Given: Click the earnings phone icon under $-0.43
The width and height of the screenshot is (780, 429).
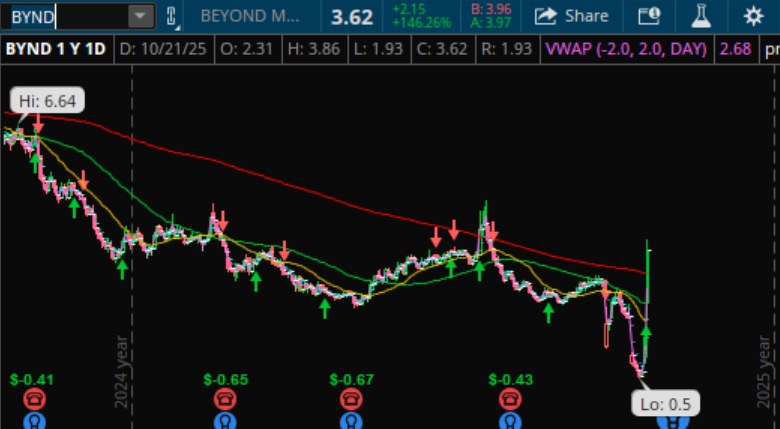Looking at the screenshot, I should click(x=510, y=399).
